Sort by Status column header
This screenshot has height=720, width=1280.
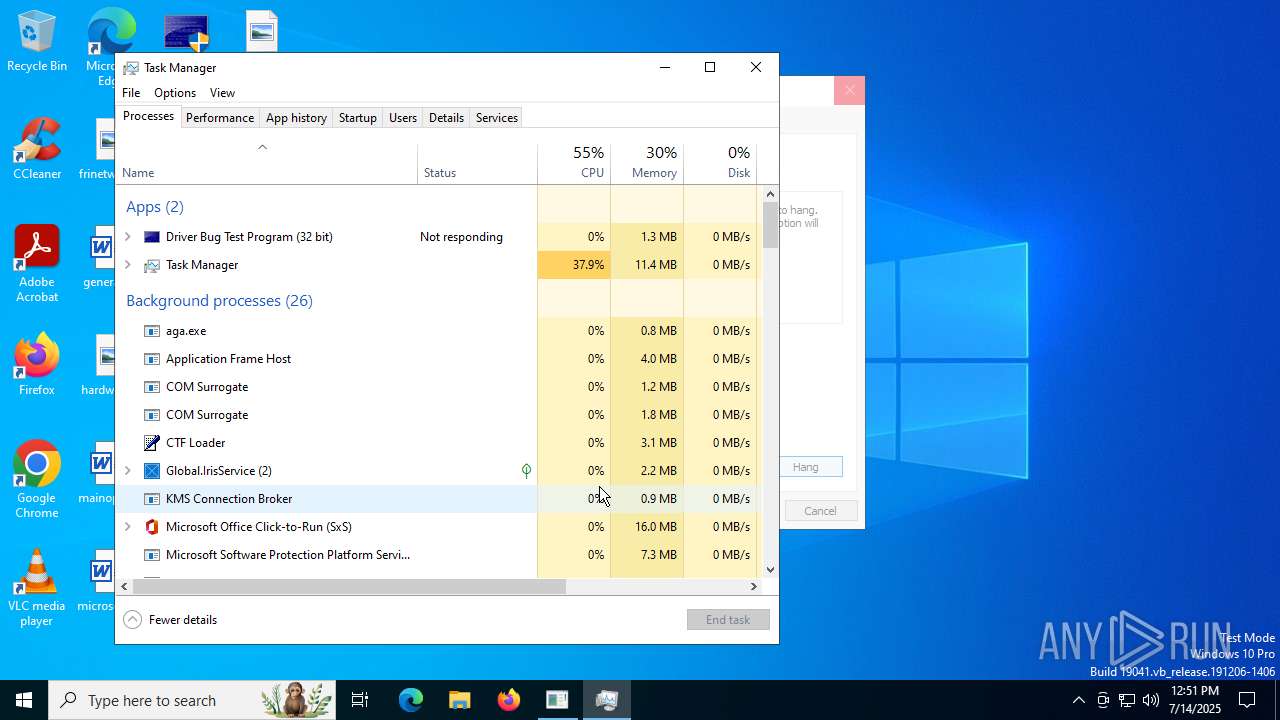point(477,164)
